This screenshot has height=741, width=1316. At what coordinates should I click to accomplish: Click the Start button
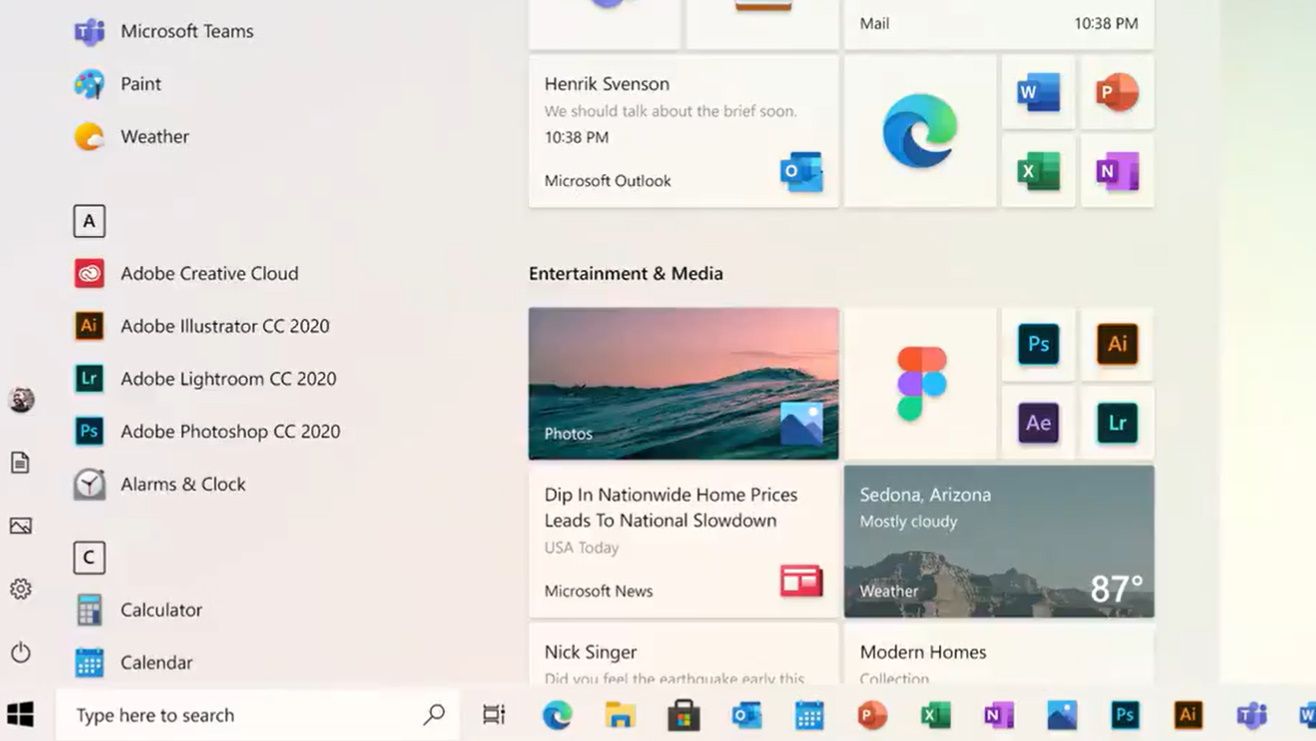(x=21, y=714)
